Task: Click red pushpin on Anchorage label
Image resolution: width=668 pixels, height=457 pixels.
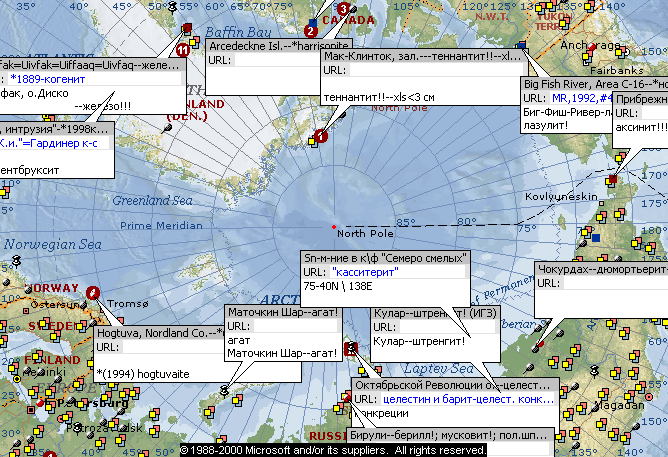Action: tap(591, 48)
